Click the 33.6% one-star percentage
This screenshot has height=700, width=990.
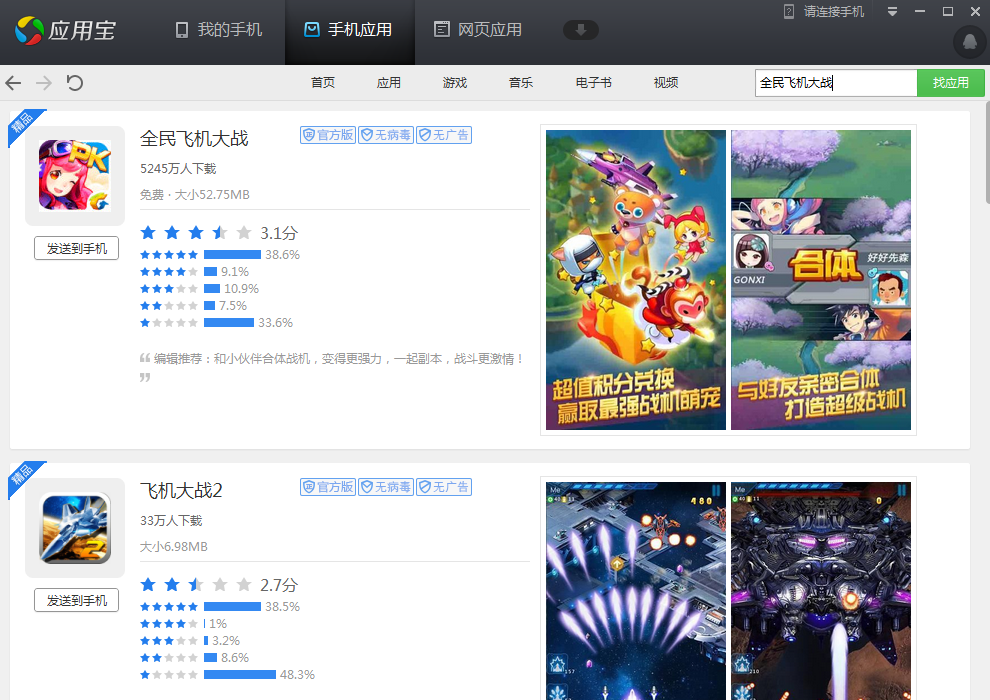coord(275,323)
